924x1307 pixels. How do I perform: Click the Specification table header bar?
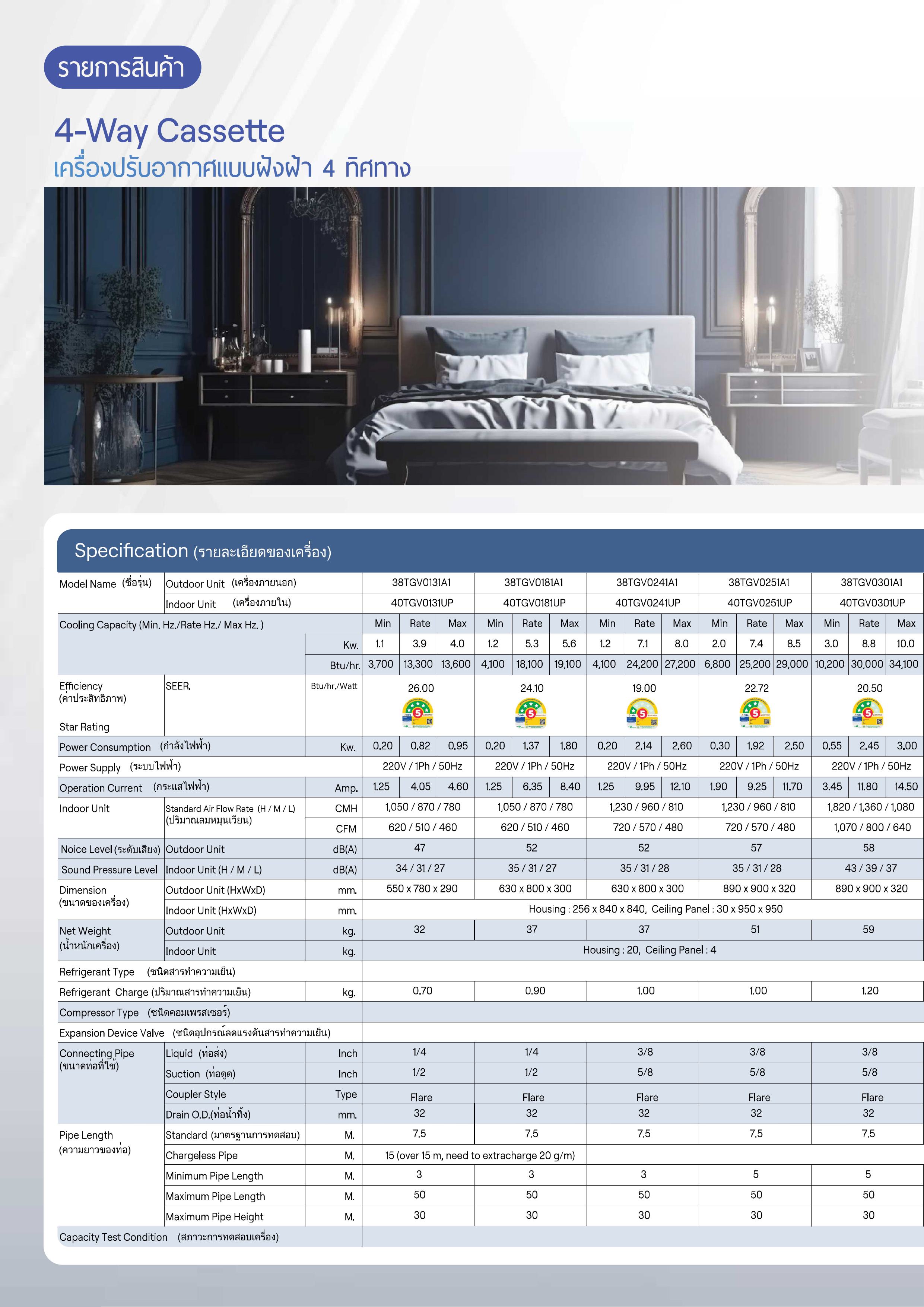(490, 551)
